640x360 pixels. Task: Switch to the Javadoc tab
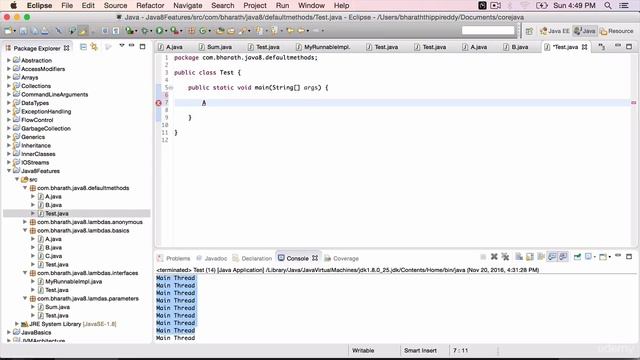(211, 258)
